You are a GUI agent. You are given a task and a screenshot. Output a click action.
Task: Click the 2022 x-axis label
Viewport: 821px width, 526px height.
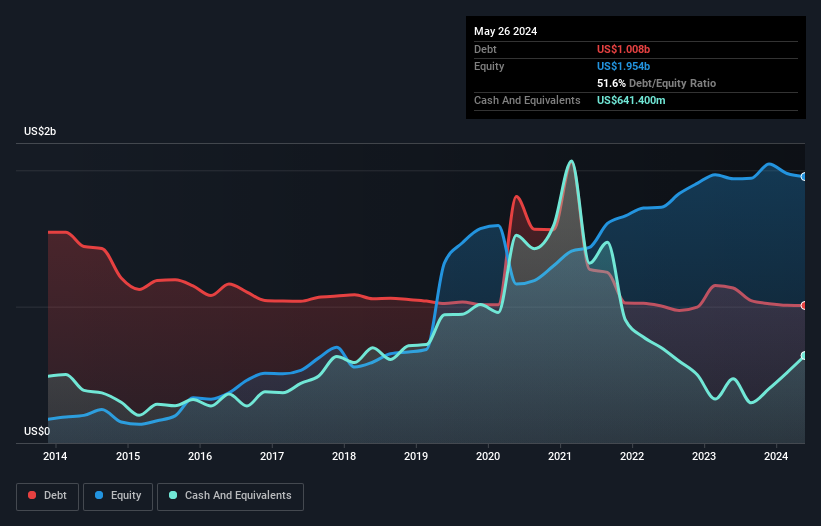click(x=632, y=457)
